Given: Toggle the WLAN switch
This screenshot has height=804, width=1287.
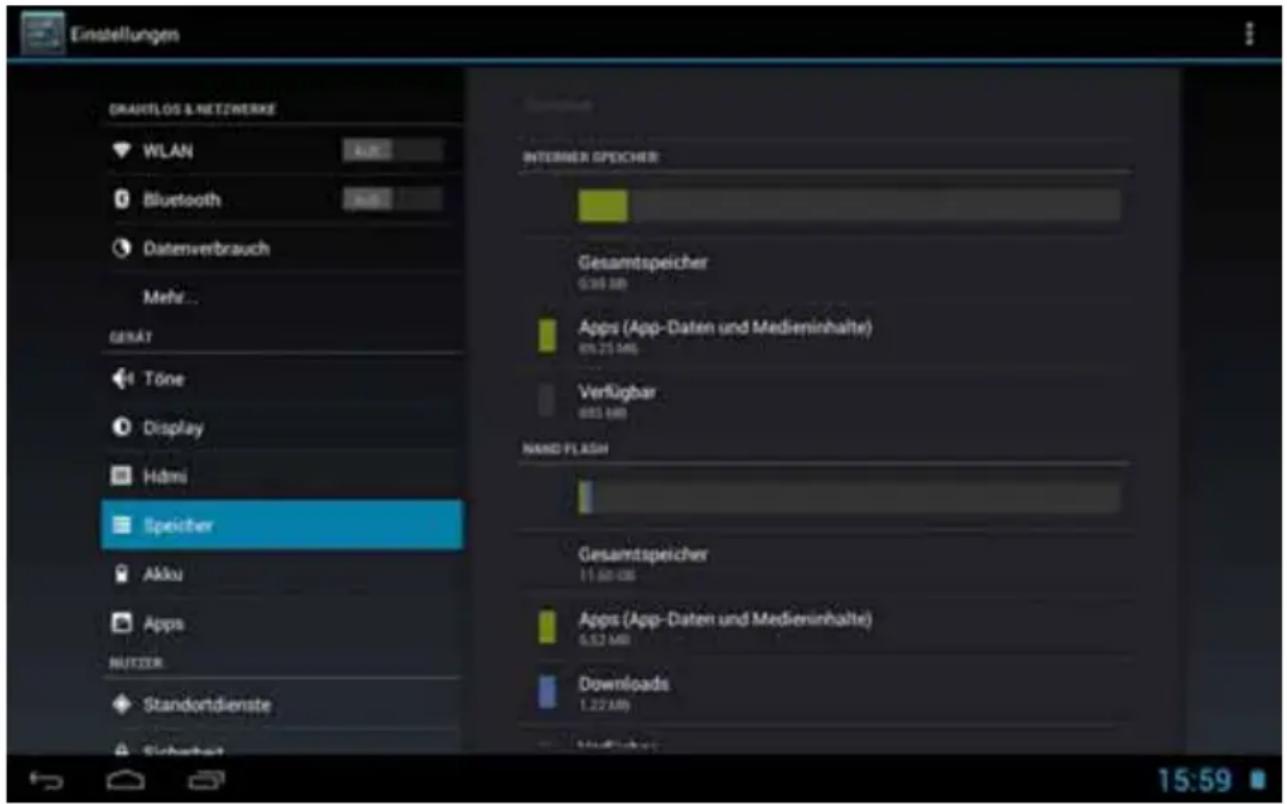Looking at the screenshot, I should pos(392,151).
